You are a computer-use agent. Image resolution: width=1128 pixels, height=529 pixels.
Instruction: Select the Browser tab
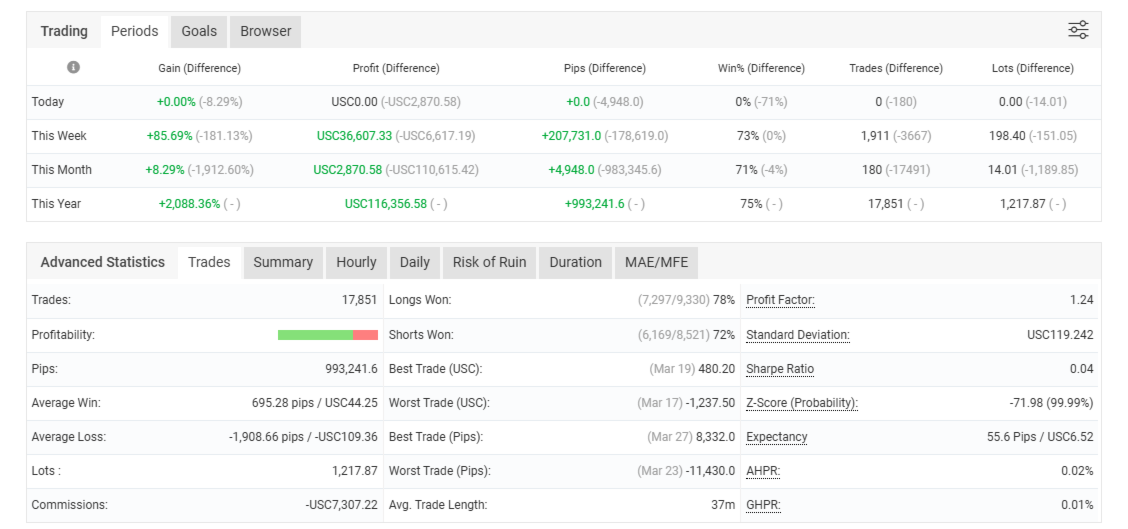(x=266, y=31)
